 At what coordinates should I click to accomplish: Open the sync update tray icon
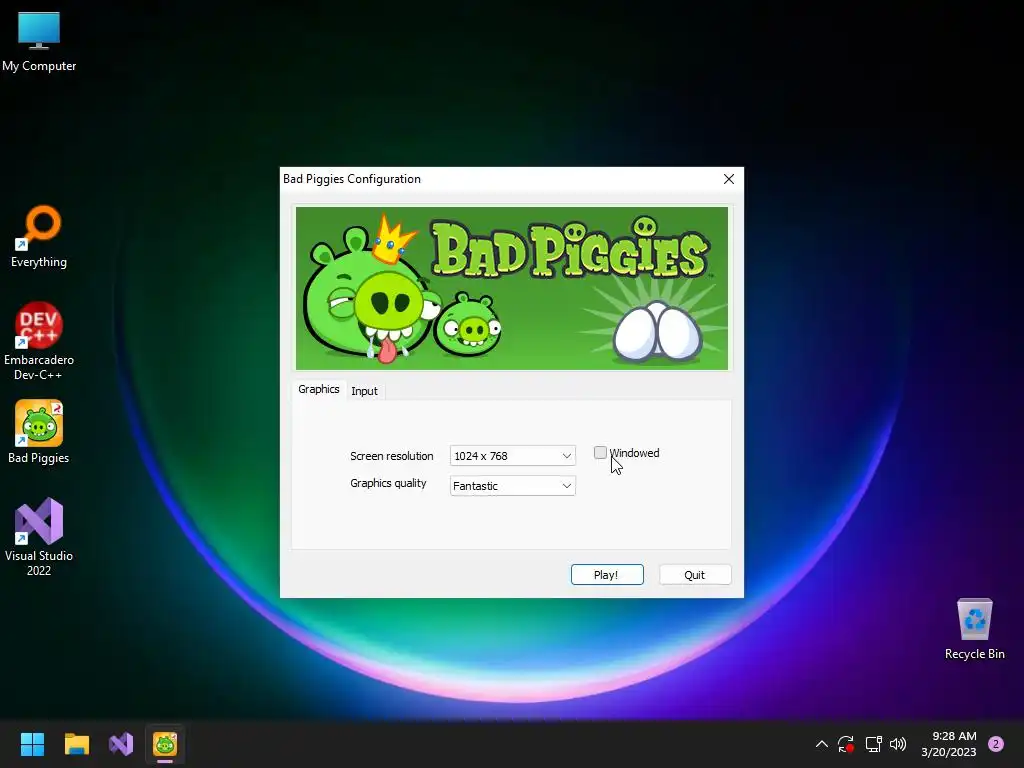pos(846,744)
